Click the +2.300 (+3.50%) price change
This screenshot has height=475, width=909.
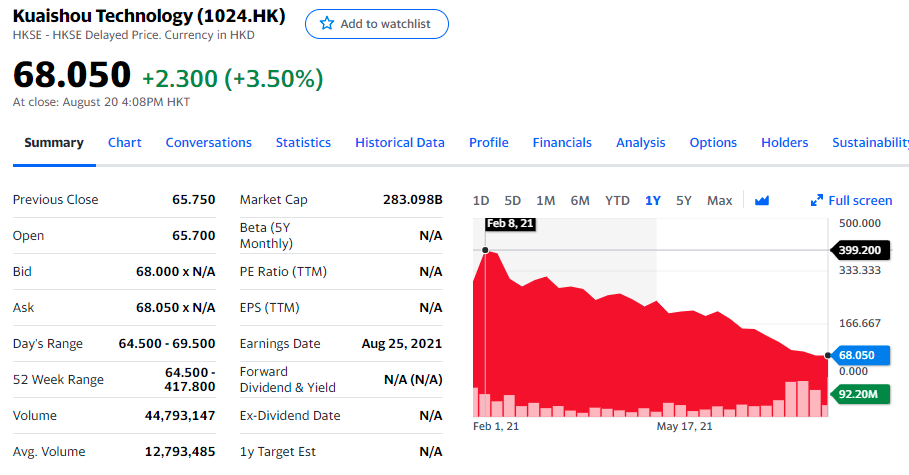(232, 78)
